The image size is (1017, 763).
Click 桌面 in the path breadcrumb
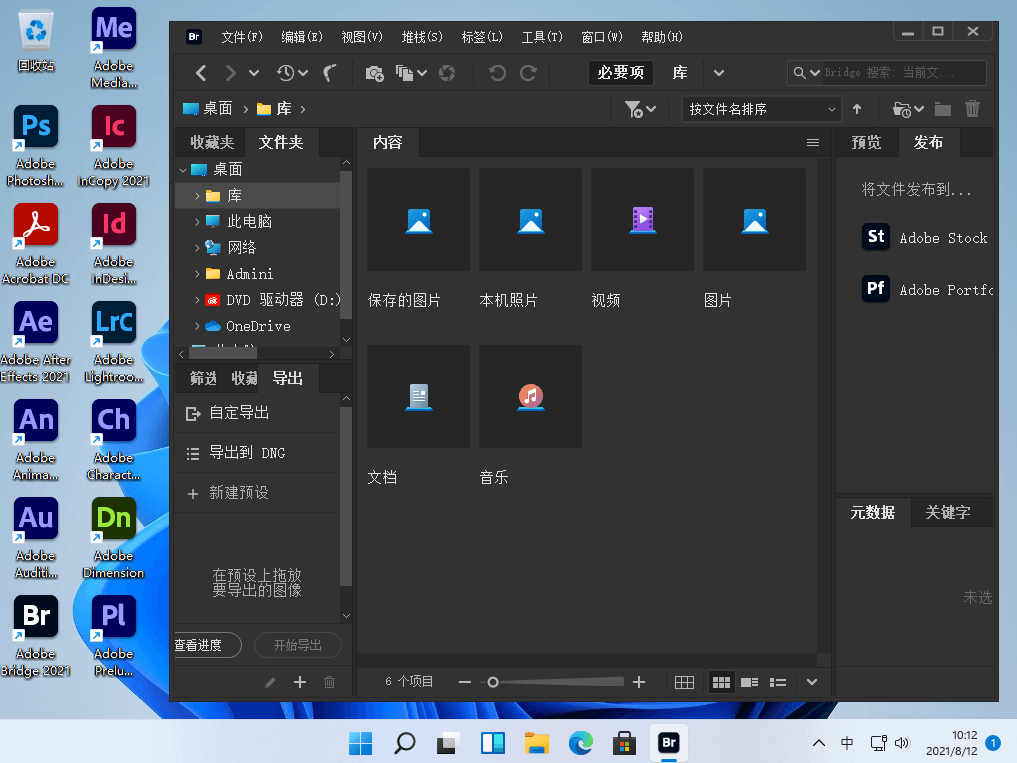(208, 109)
